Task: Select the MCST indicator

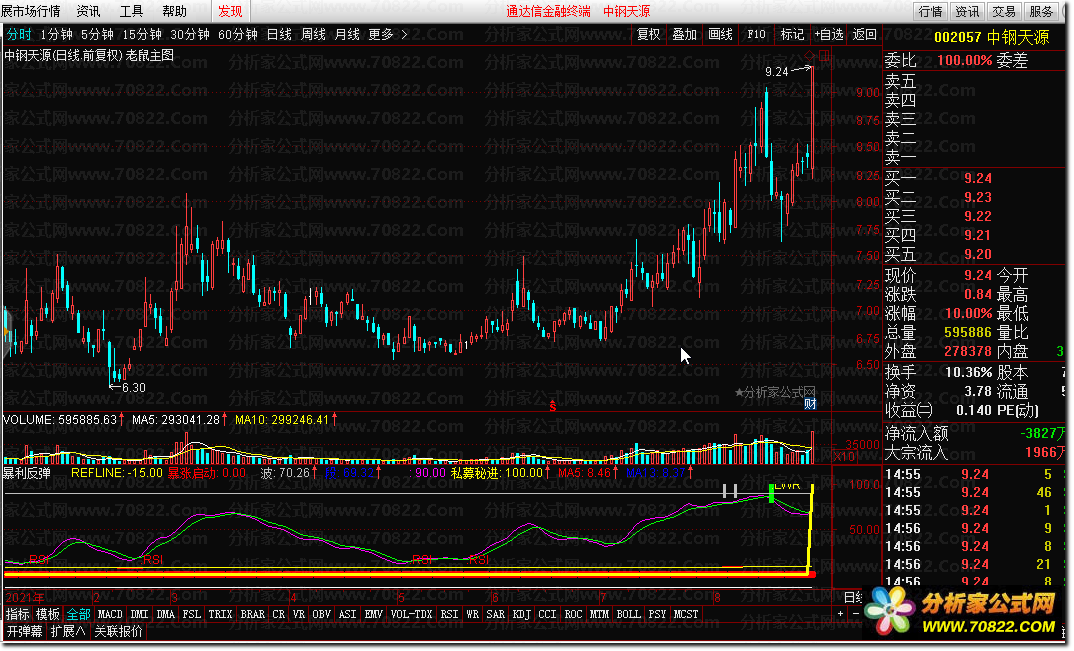Action: pos(686,615)
